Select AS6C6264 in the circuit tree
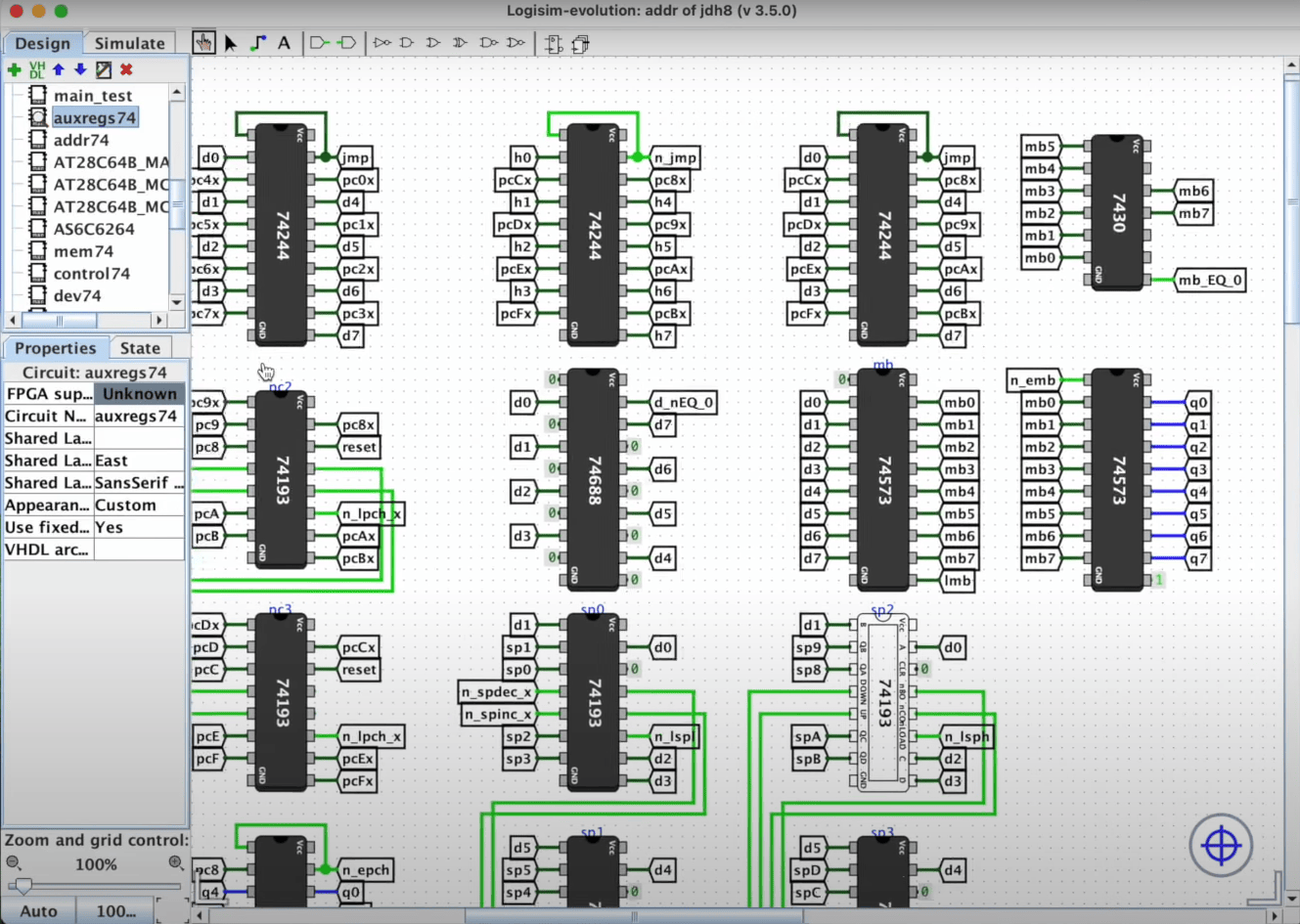1300x924 pixels. [94, 229]
